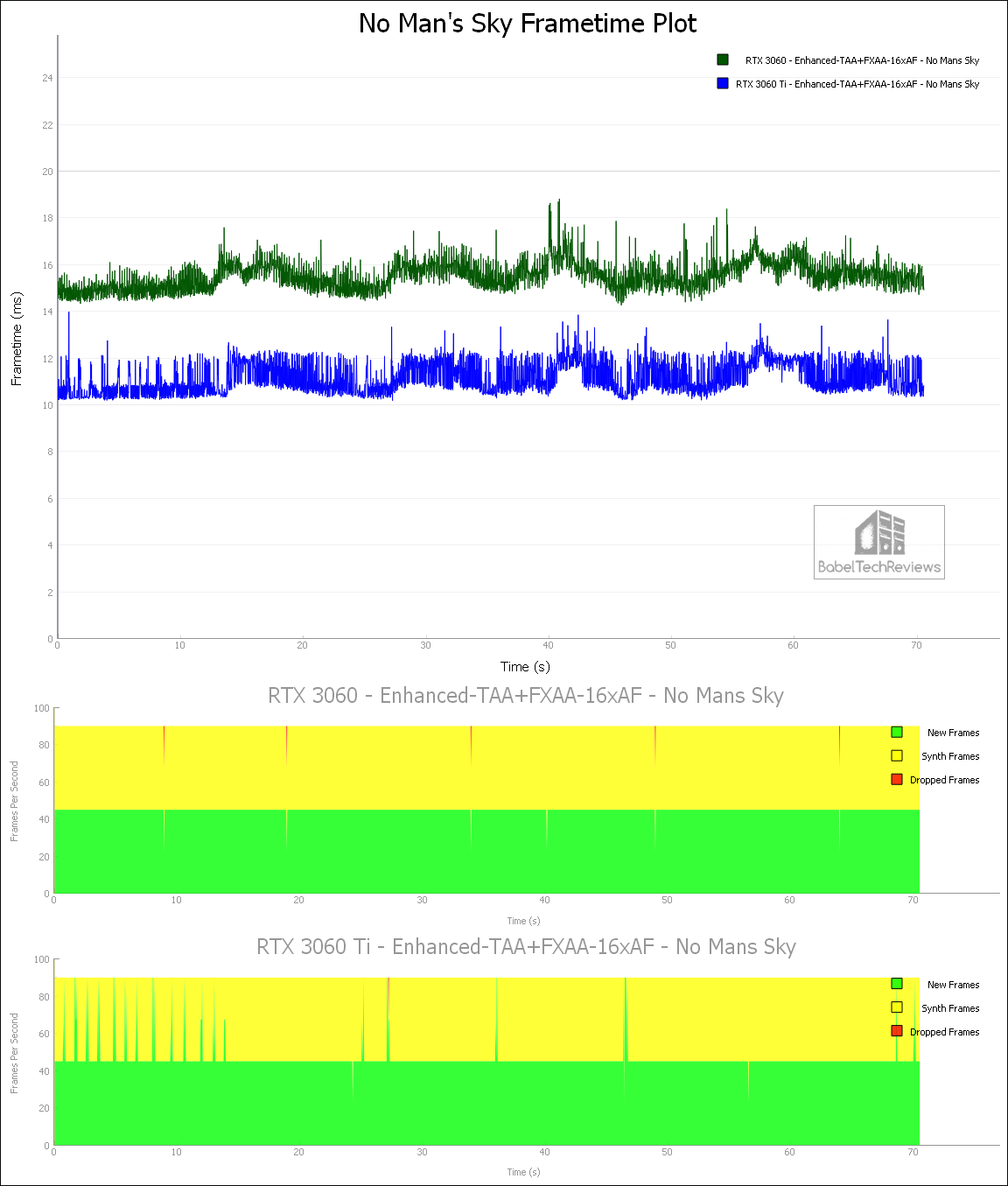Image resolution: width=1008 pixels, height=1186 pixels.
Task: Click the 'Dropped Frames' label in the RTX 3060 Ti chart
Action: click(944, 1032)
